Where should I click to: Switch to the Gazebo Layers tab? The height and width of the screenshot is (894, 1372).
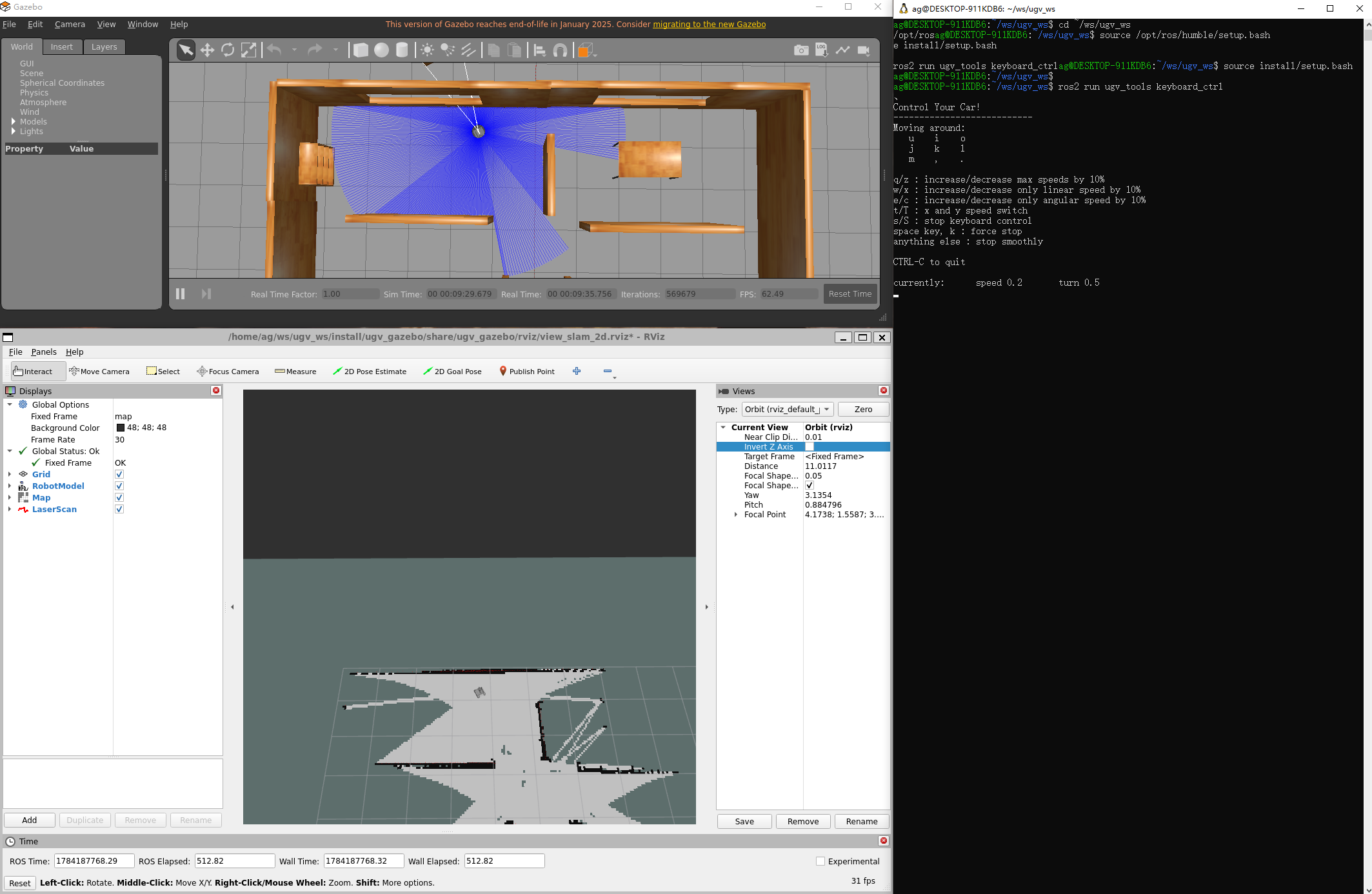[x=104, y=46]
